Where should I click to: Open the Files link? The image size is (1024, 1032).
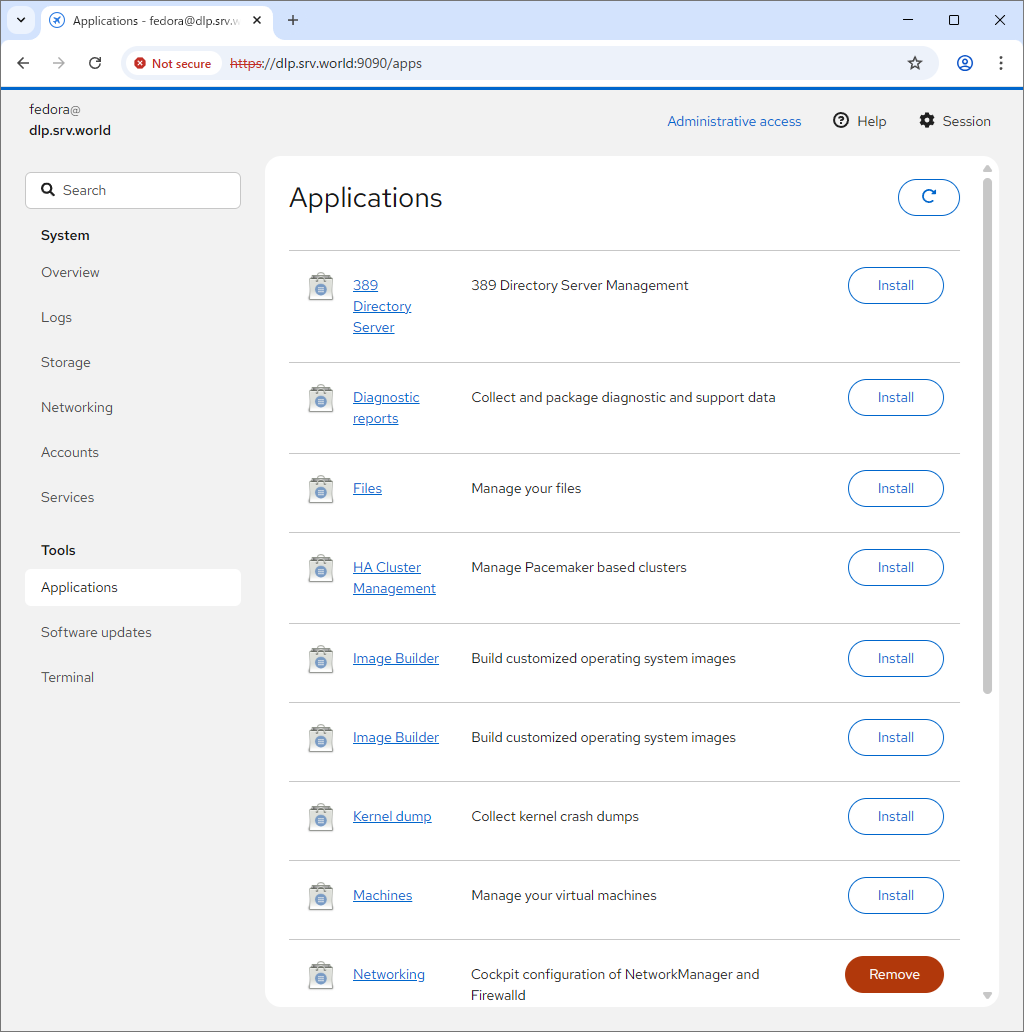pos(367,488)
